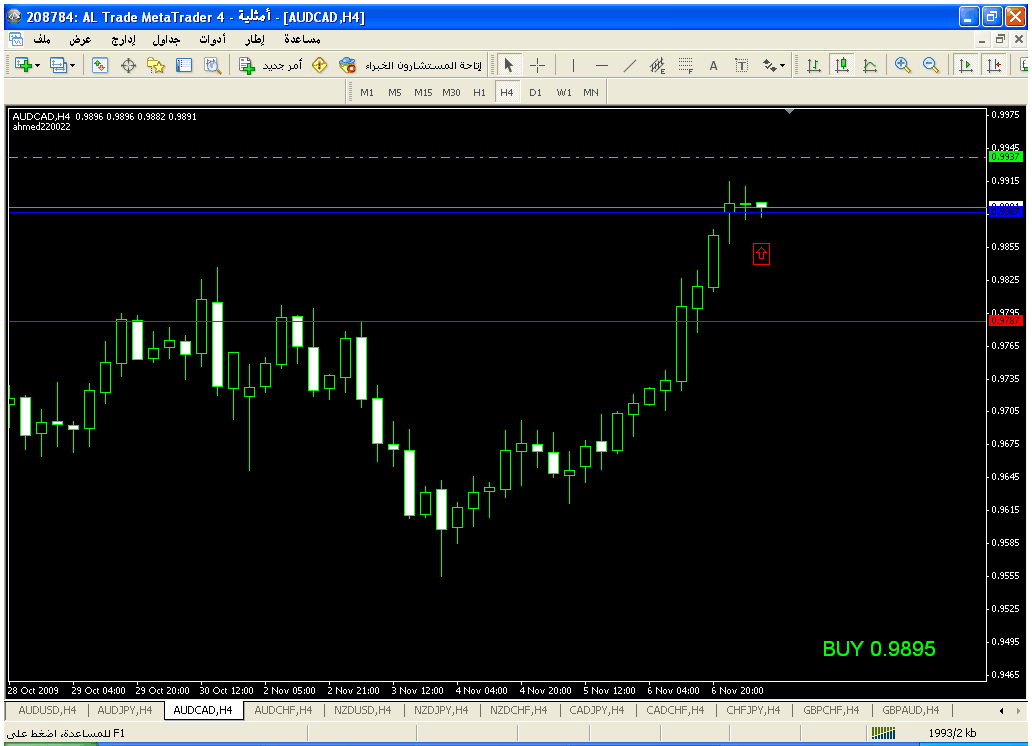Draw a vertical line tool
1032x746 pixels.
573,65
